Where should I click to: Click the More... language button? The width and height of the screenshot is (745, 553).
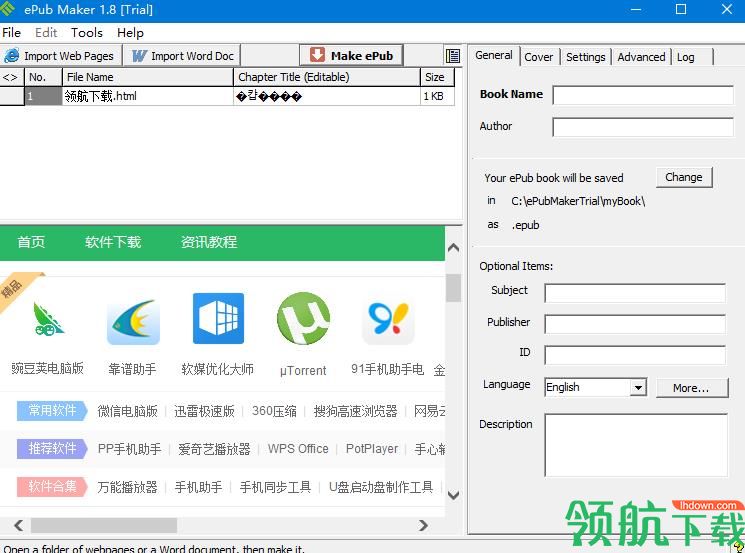(x=692, y=388)
